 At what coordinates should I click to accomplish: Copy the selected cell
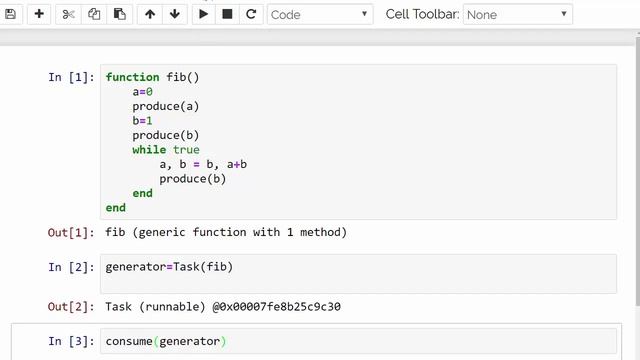94,14
